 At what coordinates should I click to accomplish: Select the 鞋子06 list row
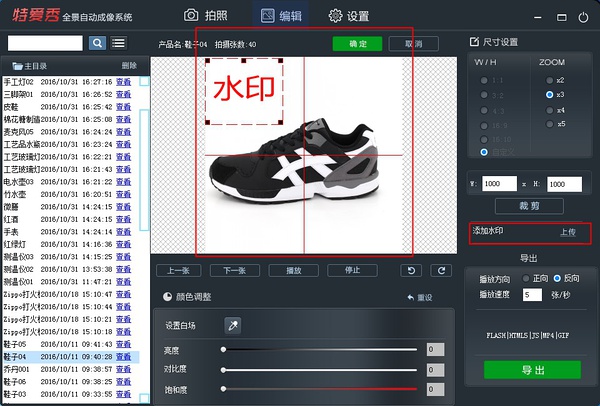click(71, 382)
